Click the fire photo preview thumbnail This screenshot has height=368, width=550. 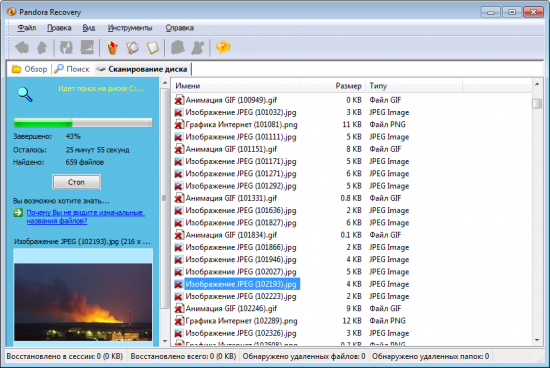tap(83, 302)
